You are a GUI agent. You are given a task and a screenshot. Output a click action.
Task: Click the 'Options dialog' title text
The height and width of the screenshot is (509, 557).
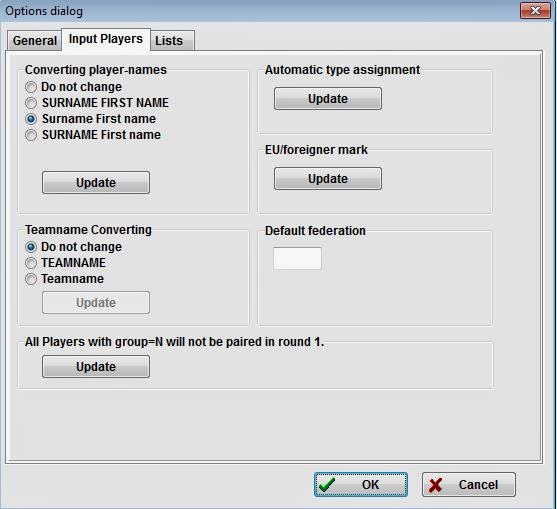point(44,11)
